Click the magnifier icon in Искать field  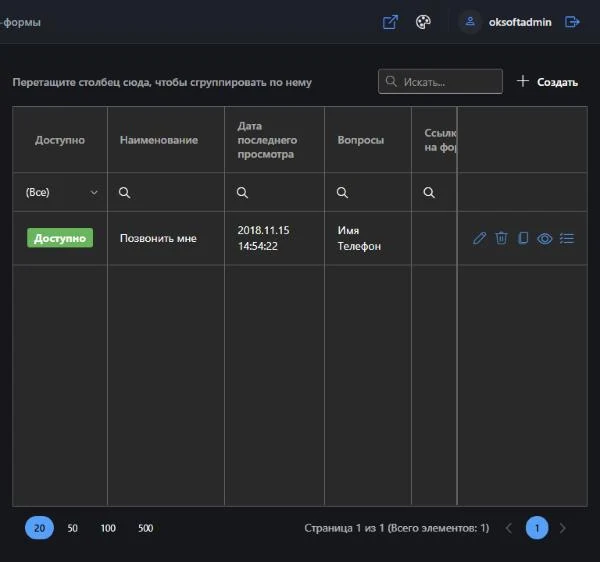(x=391, y=81)
